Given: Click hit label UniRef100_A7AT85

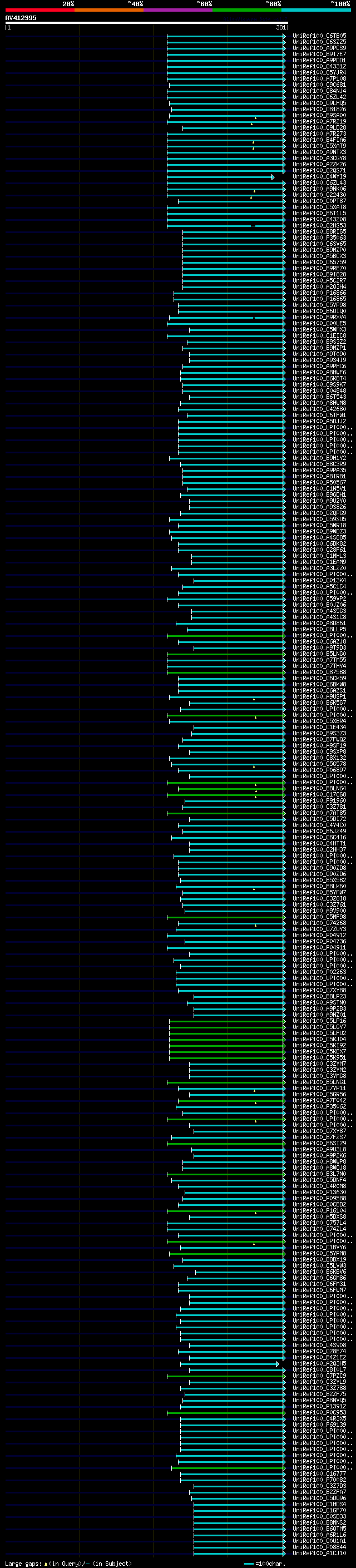Looking at the screenshot, I should [319, 813].
